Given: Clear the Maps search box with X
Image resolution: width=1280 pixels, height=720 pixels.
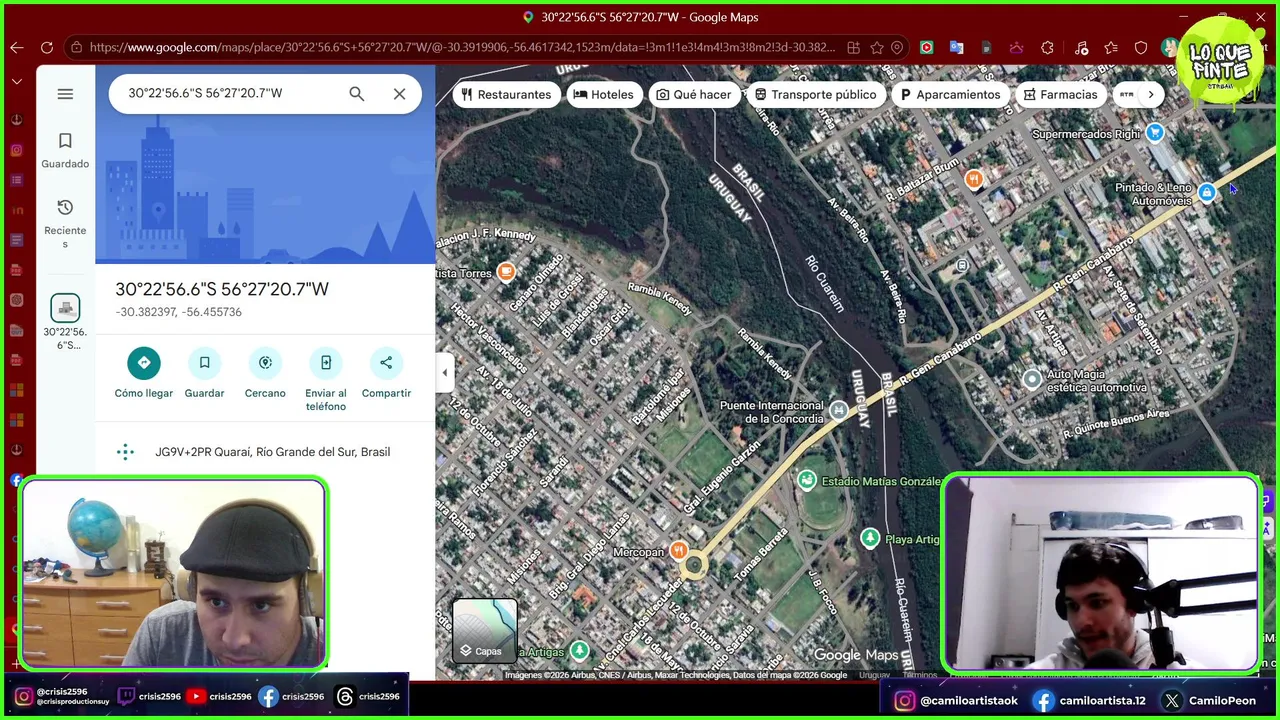Looking at the screenshot, I should coord(399,94).
